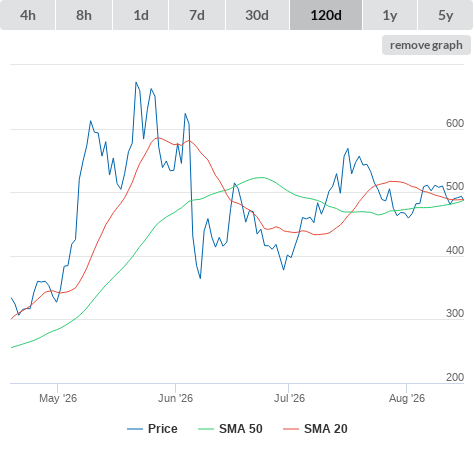Screen dimensions: 474x455
Task: Switch chart to 30d view
Action: (x=257, y=15)
